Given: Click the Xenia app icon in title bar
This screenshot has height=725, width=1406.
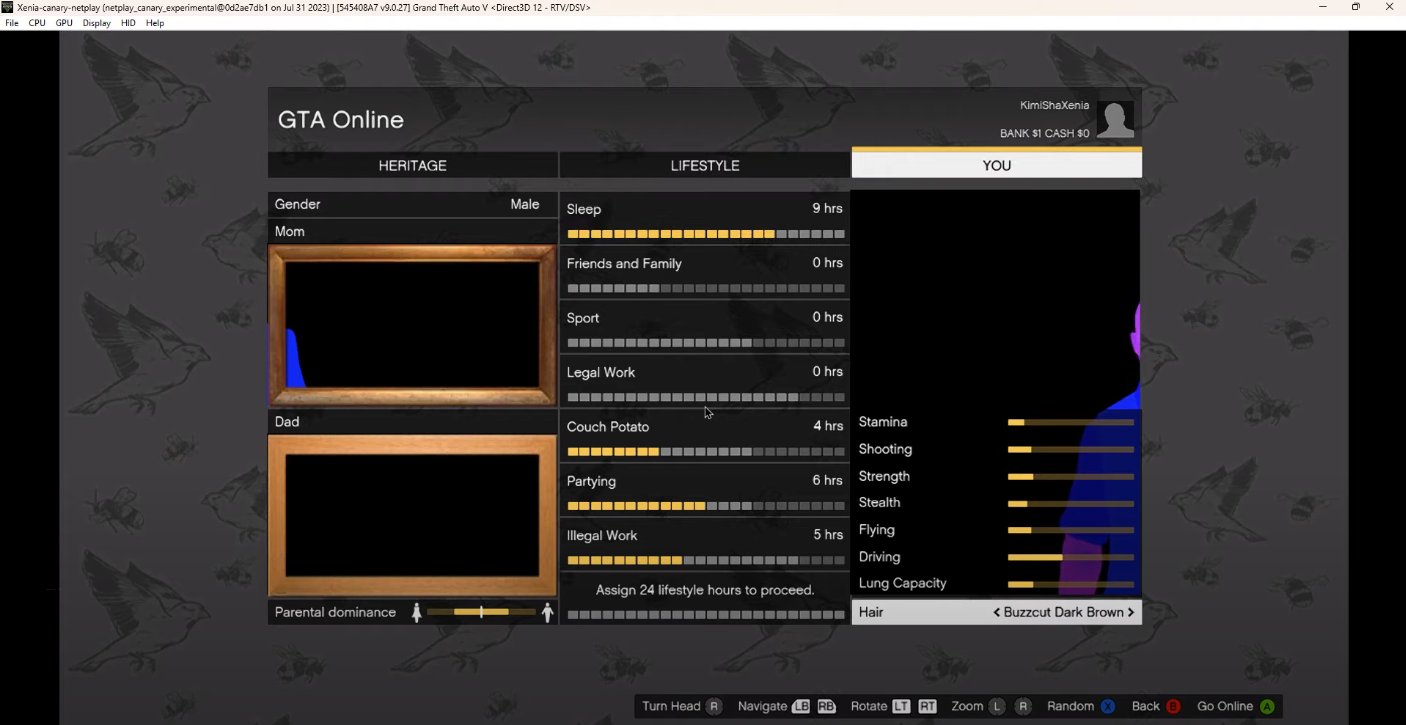Looking at the screenshot, I should click(8, 7).
